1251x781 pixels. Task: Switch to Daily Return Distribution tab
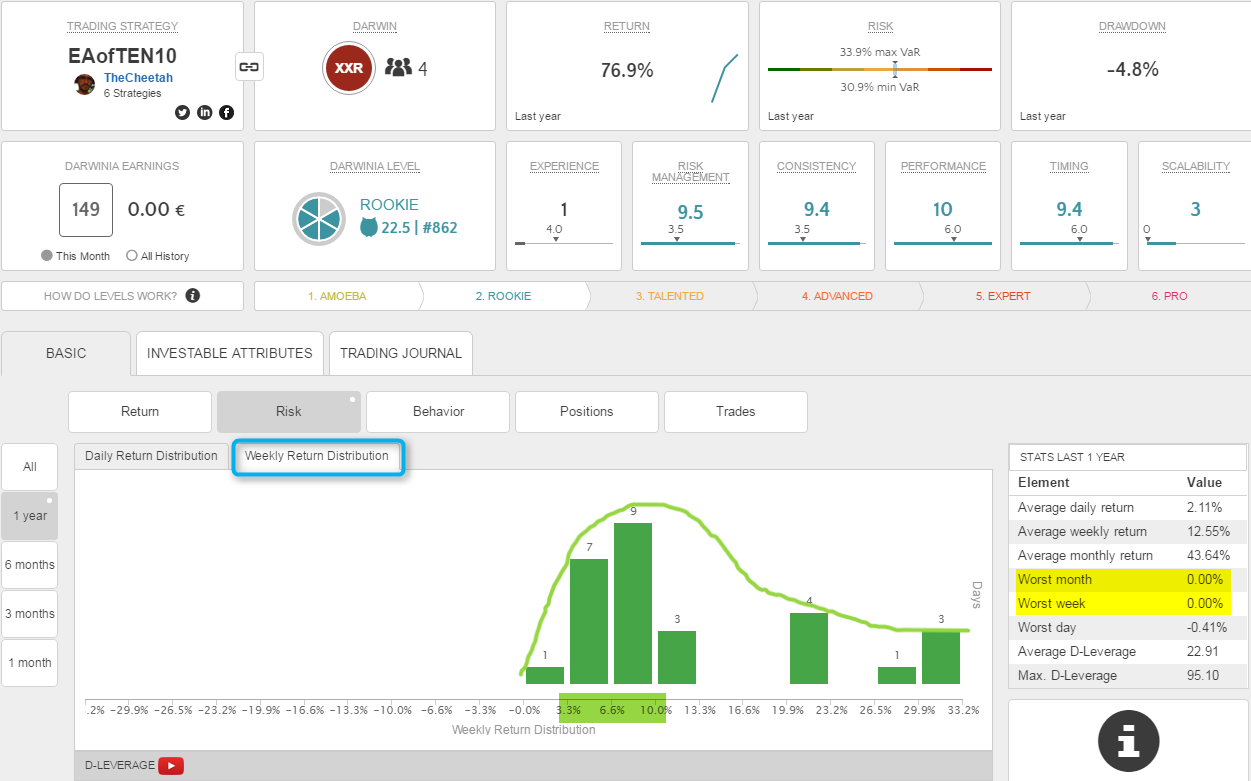(x=151, y=456)
